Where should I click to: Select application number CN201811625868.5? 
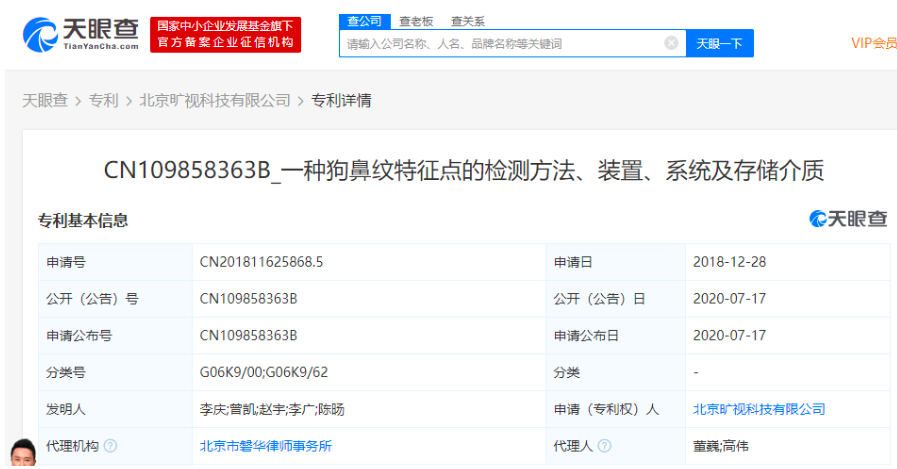click(x=261, y=262)
